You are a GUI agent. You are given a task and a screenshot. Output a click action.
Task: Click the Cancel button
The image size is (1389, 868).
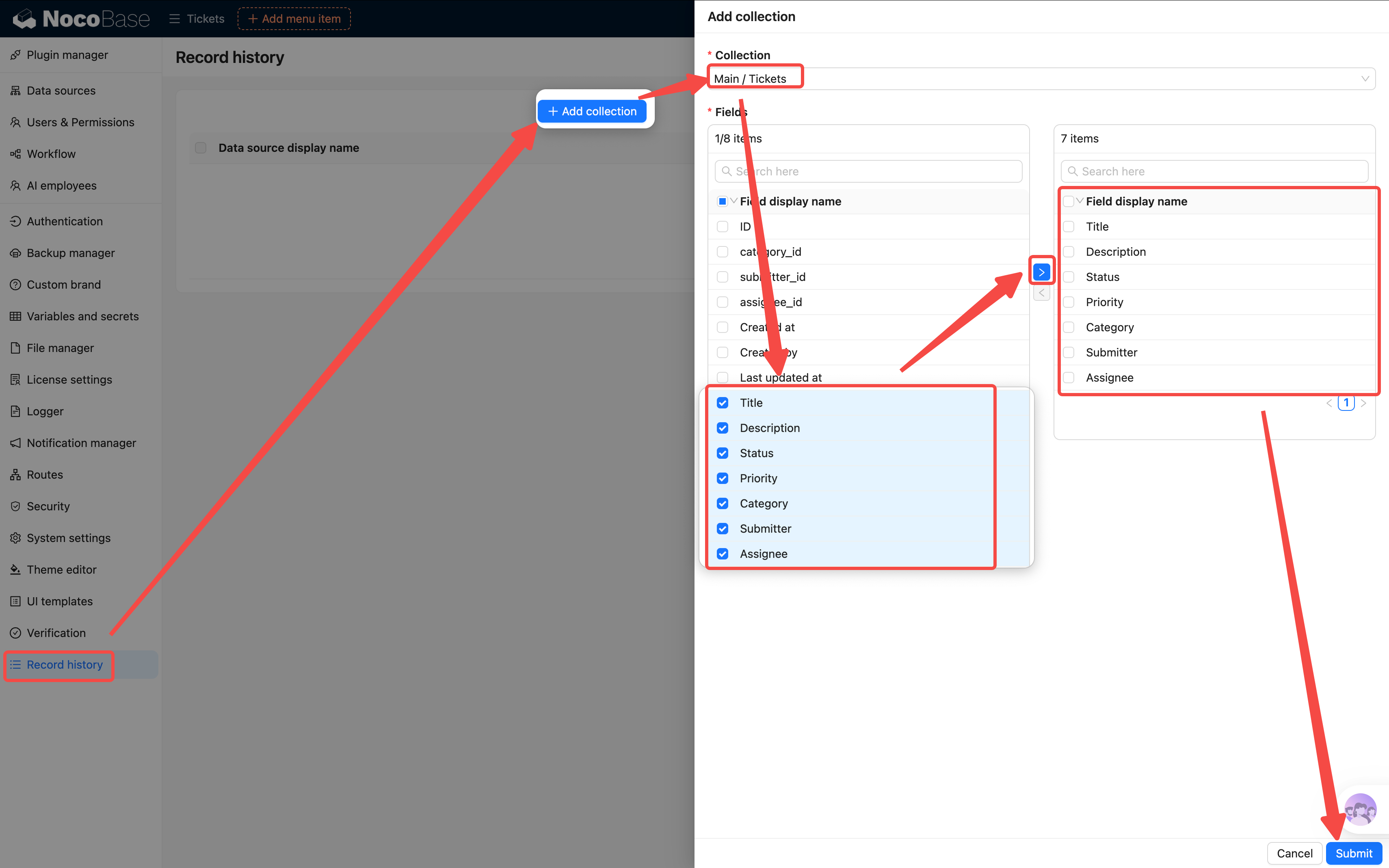pos(1294,853)
